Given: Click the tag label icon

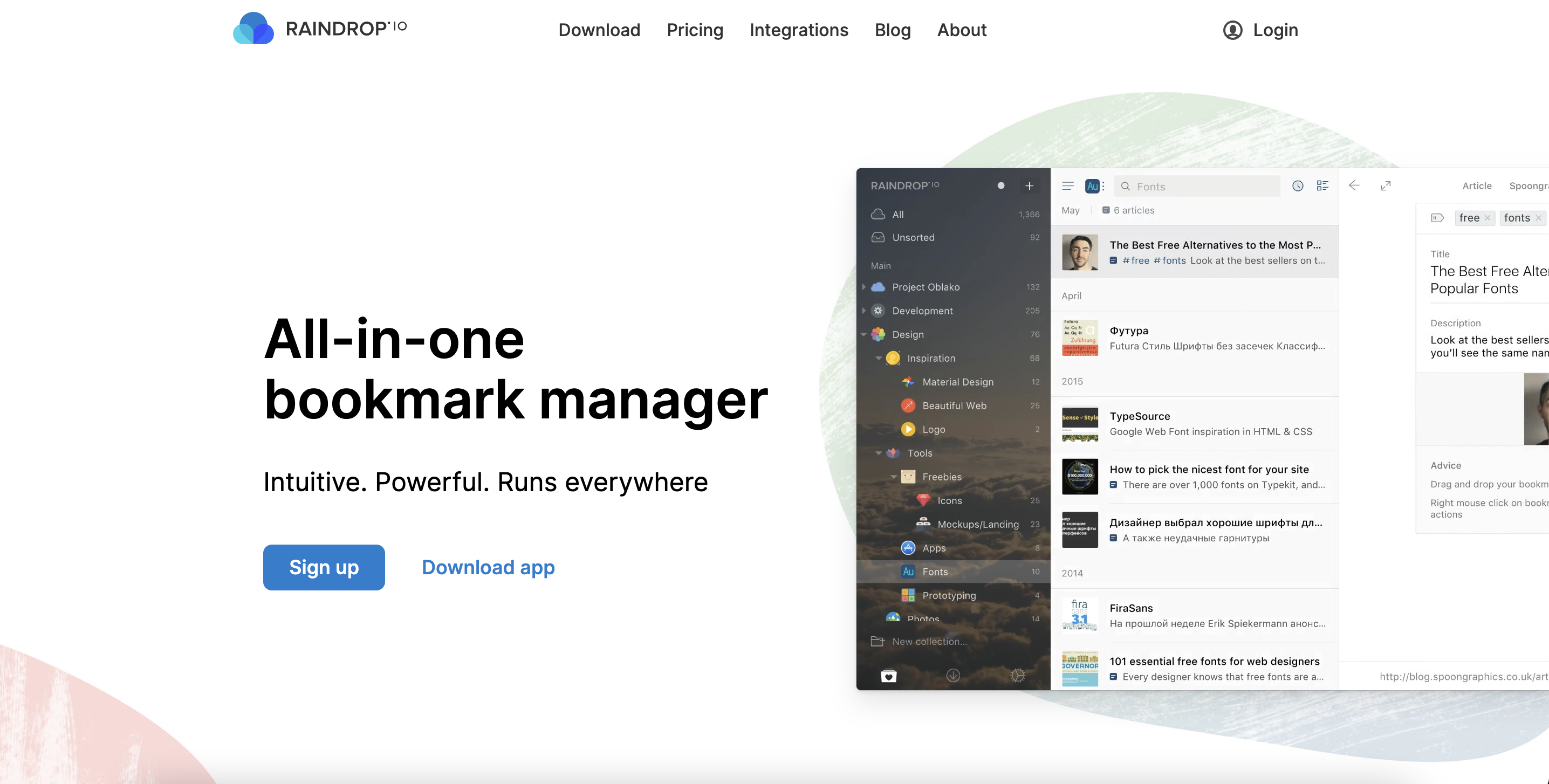Looking at the screenshot, I should click(x=1437, y=218).
